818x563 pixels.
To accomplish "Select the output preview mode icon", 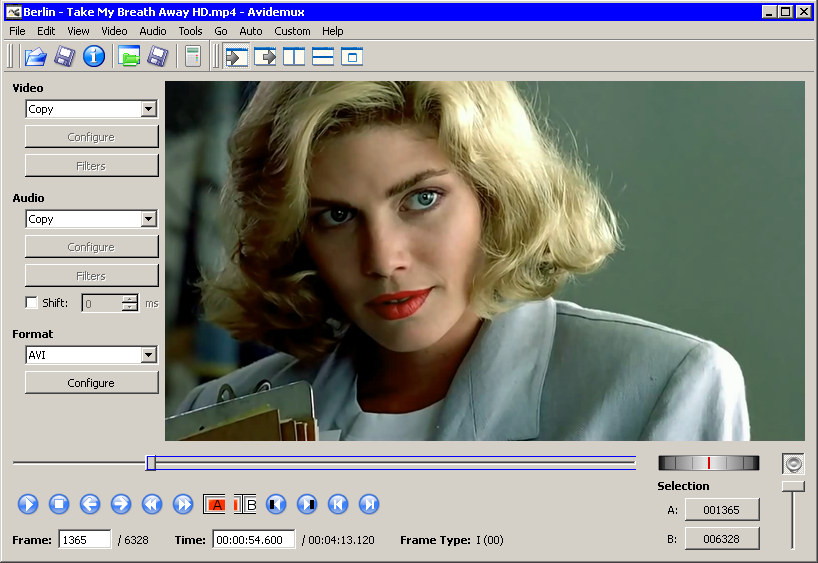I will click(265, 56).
